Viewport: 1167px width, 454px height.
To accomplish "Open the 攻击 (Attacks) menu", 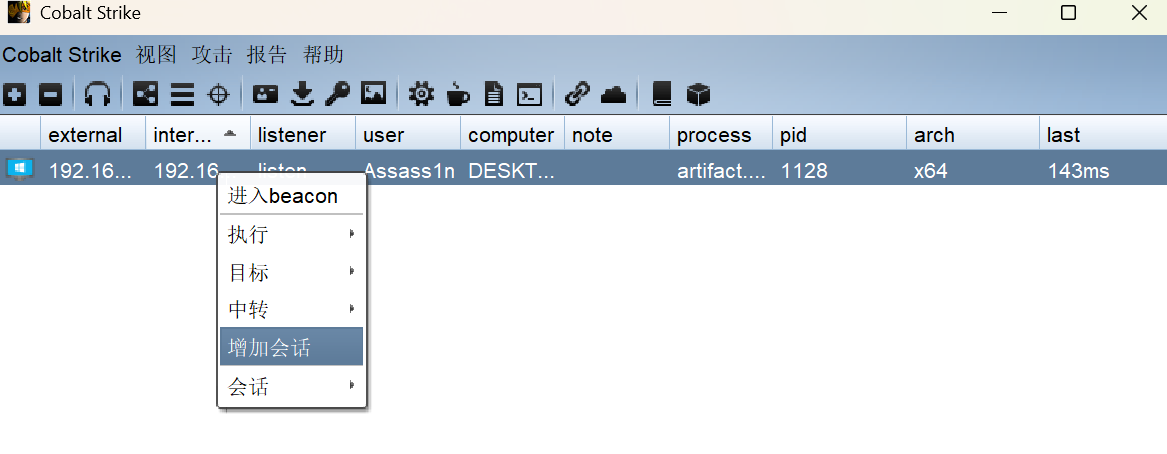I will click(212, 55).
